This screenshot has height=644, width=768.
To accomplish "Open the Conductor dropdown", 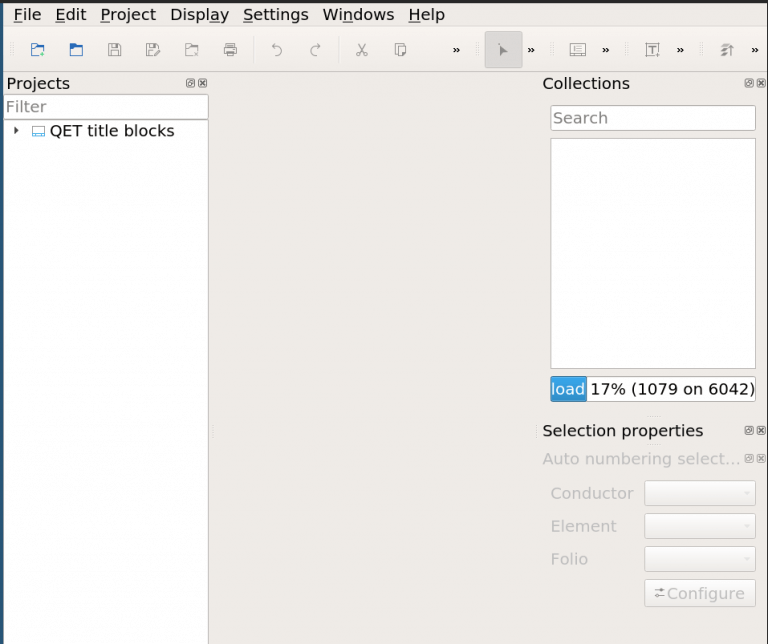I will point(699,493).
